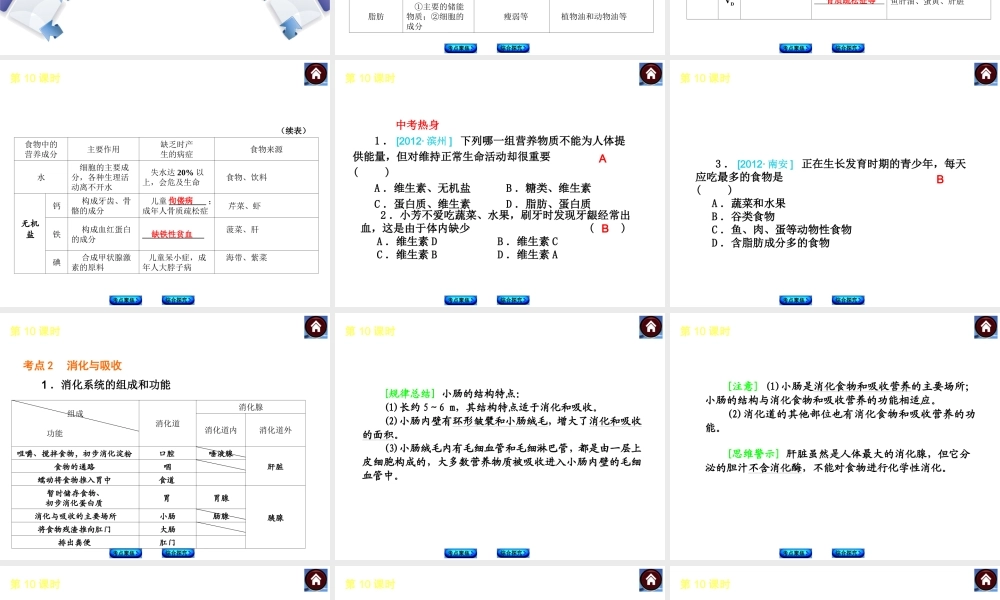Click home icon on bottom-row left partial slide
The width and height of the screenshot is (1000, 600).
(x=316, y=580)
